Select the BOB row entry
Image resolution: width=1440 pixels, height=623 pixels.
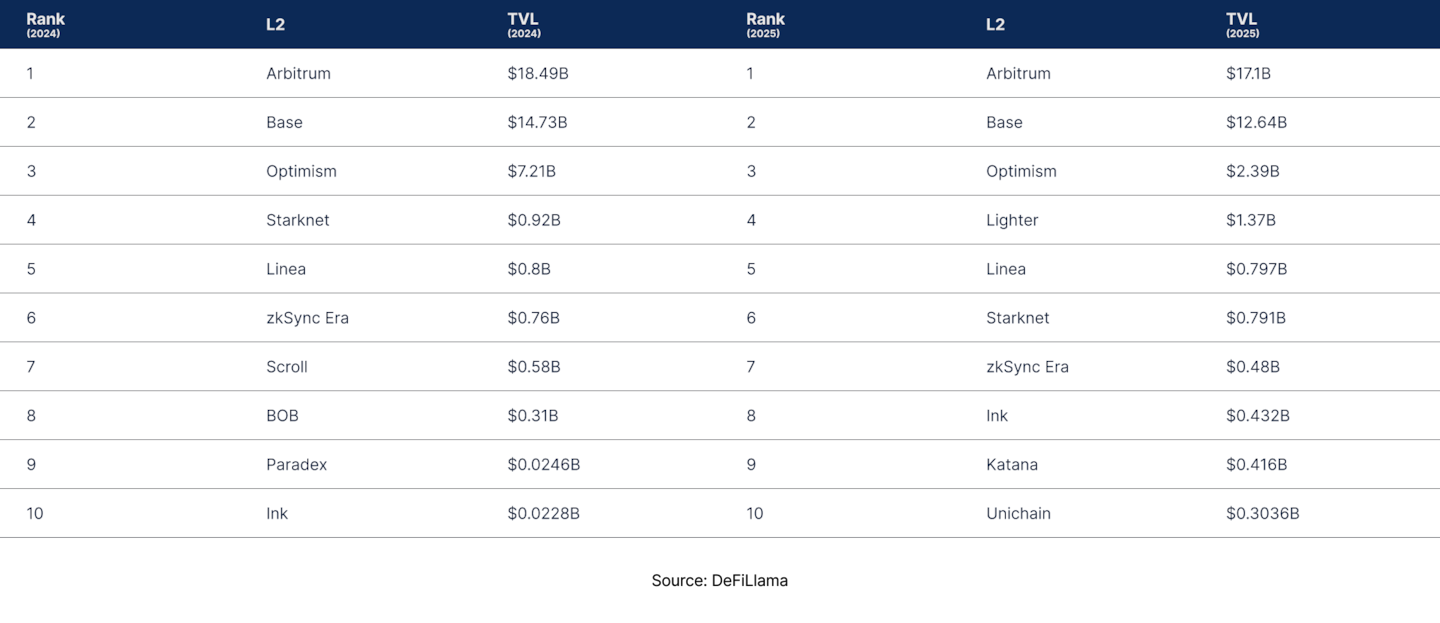coord(282,416)
